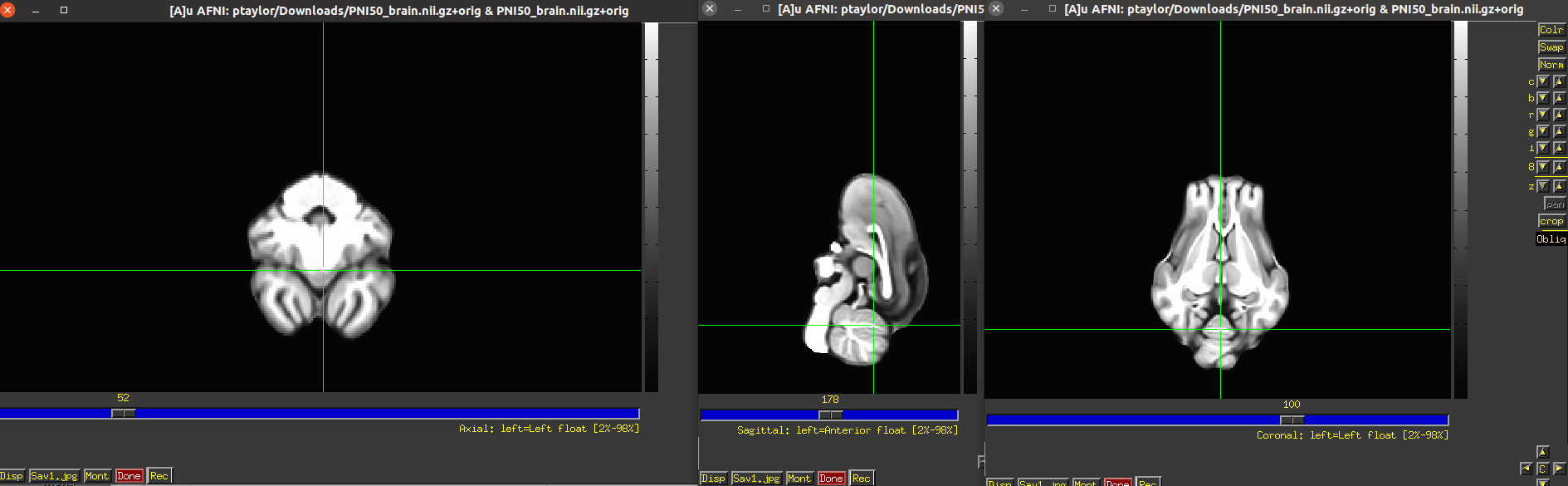Open Mont montage settings in axial viewer
Screen dimensions: 1568x486
tap(96, 476)
